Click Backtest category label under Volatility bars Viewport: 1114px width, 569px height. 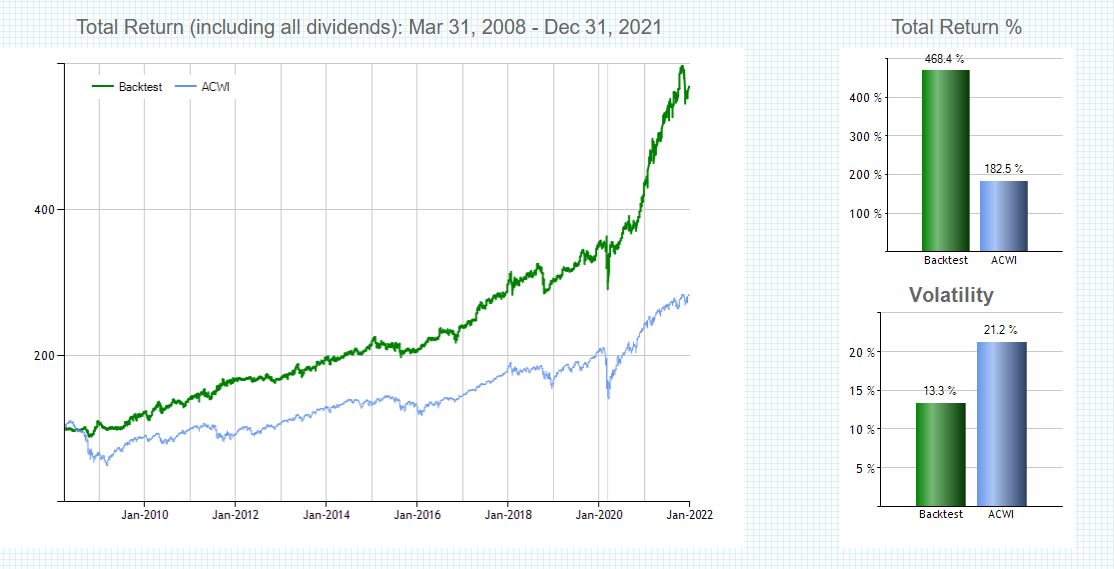pos(941,514)
